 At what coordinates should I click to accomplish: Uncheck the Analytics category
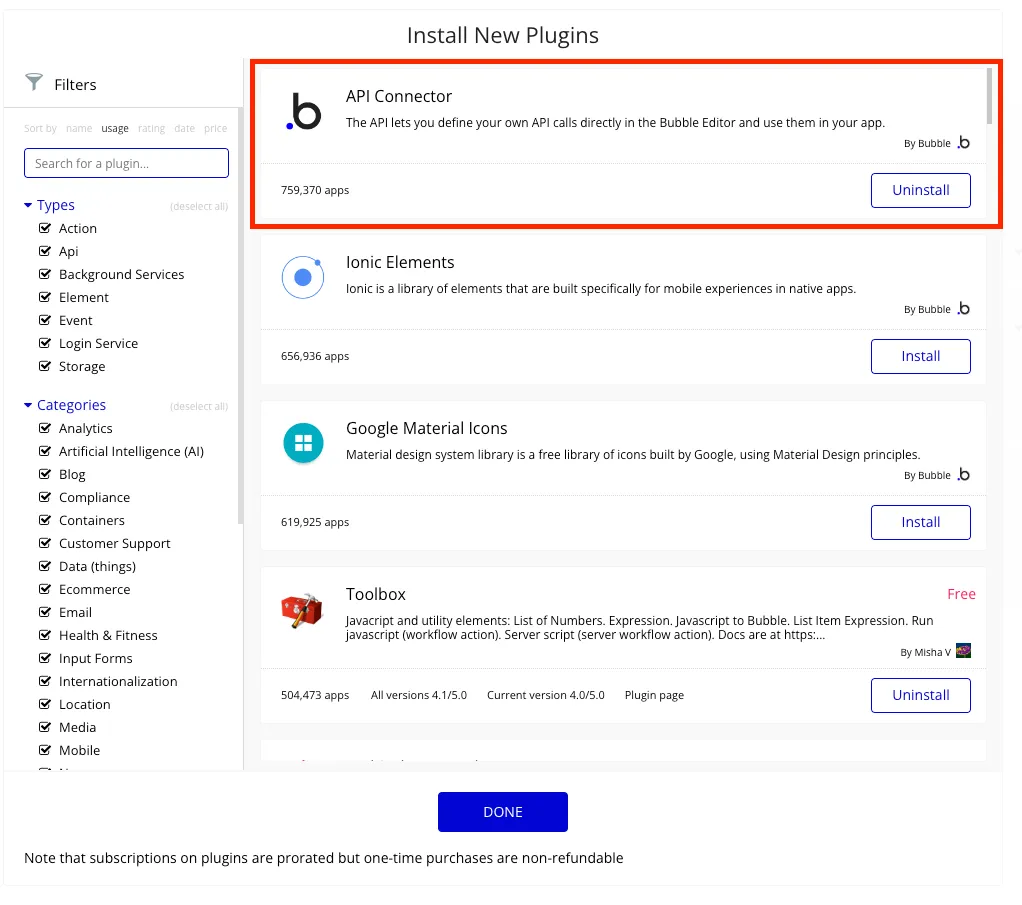point(45,428)
